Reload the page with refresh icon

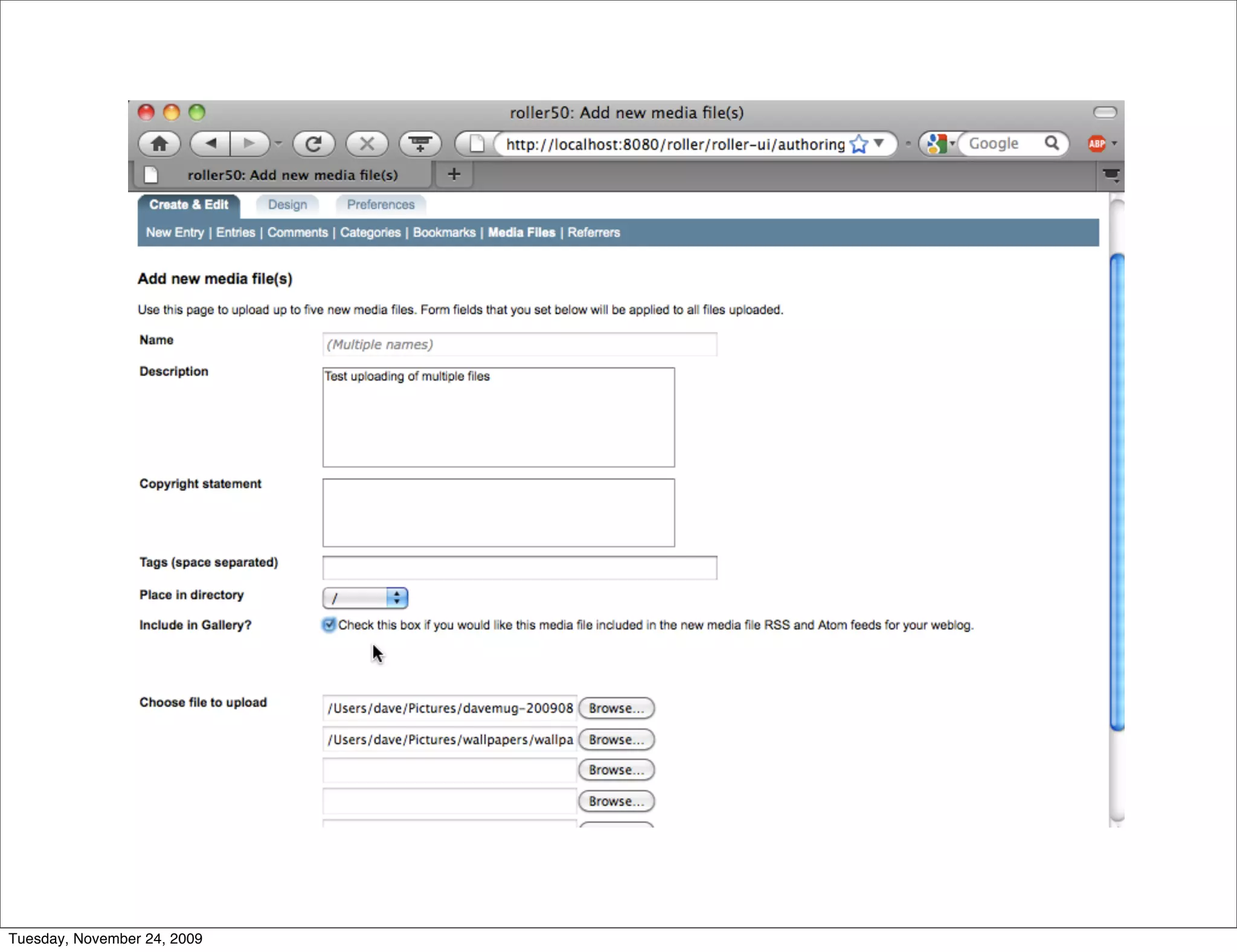[313, 144]
